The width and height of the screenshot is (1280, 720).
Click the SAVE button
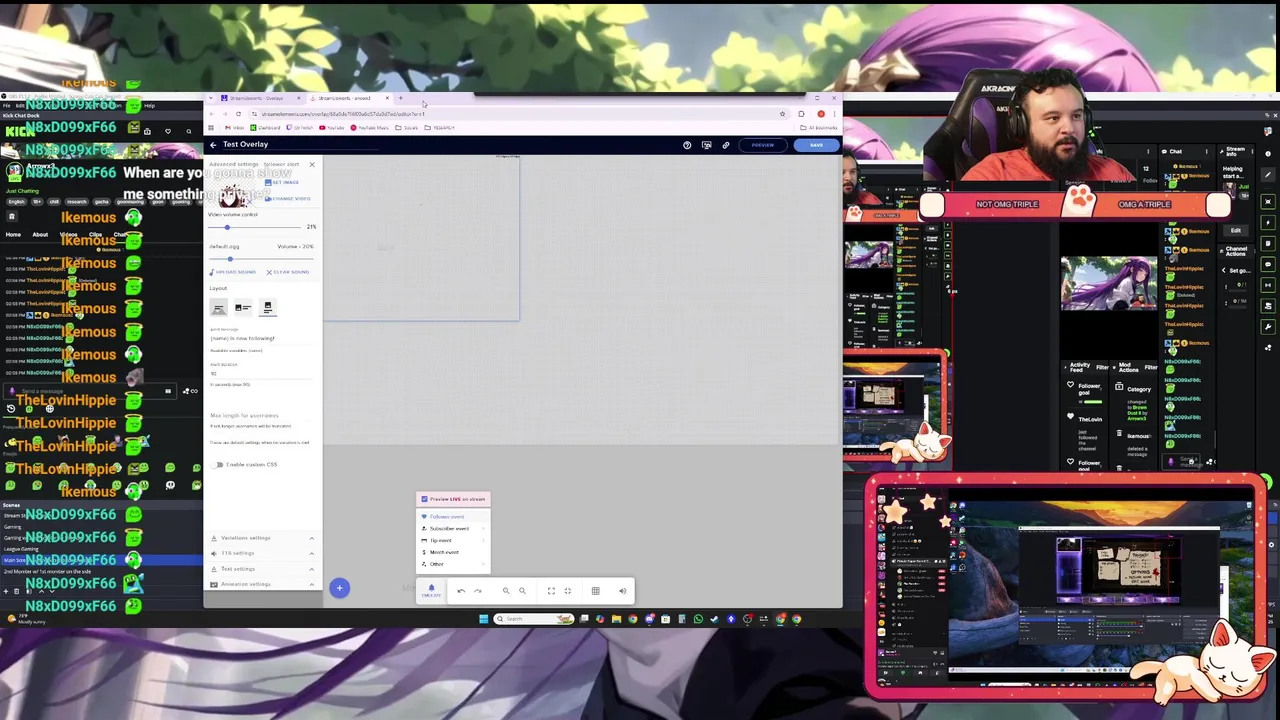[x=817, y=145]
